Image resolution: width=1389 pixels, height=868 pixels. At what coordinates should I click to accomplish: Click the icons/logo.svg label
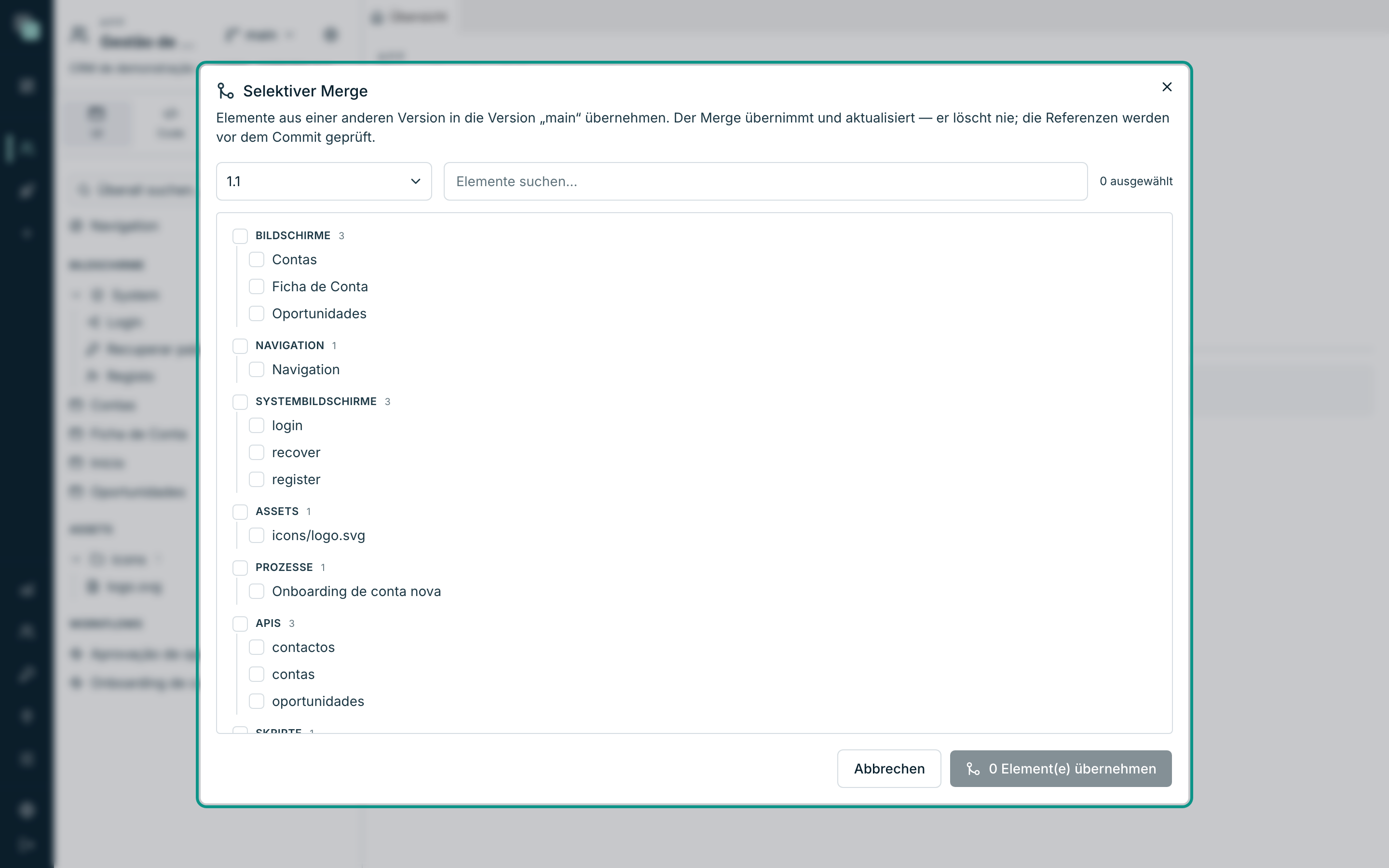point(318,536)
